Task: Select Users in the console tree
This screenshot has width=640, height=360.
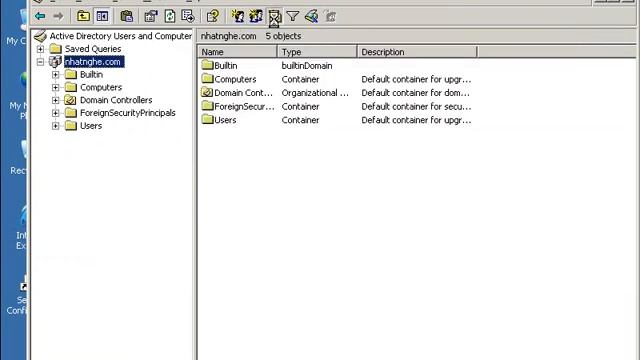Action: (x=91, y=126)
